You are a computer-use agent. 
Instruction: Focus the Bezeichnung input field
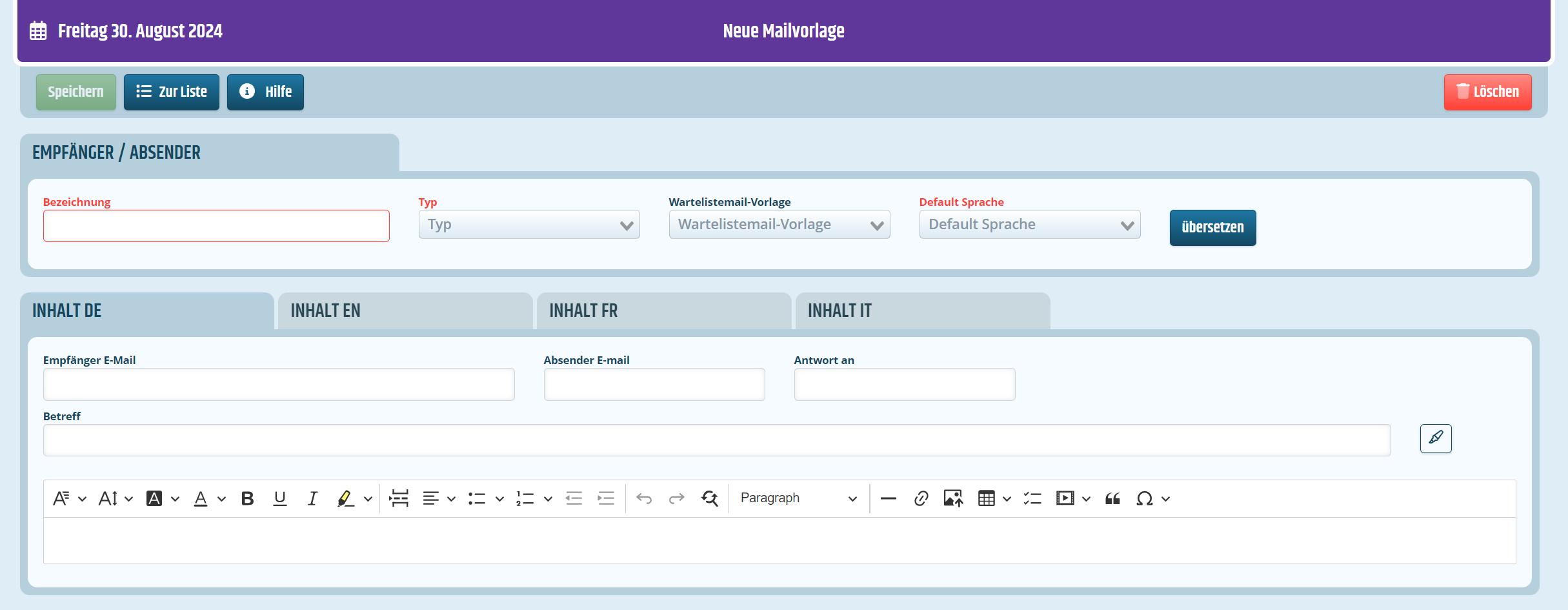[x=216, y=226]
